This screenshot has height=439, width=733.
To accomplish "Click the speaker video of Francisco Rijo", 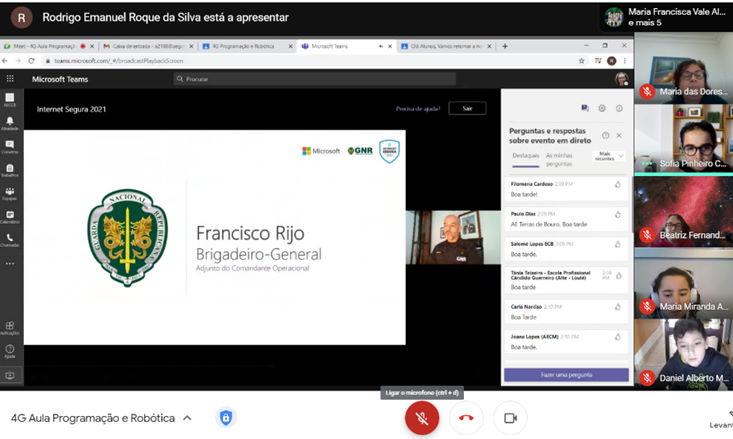I will point(453,237).
